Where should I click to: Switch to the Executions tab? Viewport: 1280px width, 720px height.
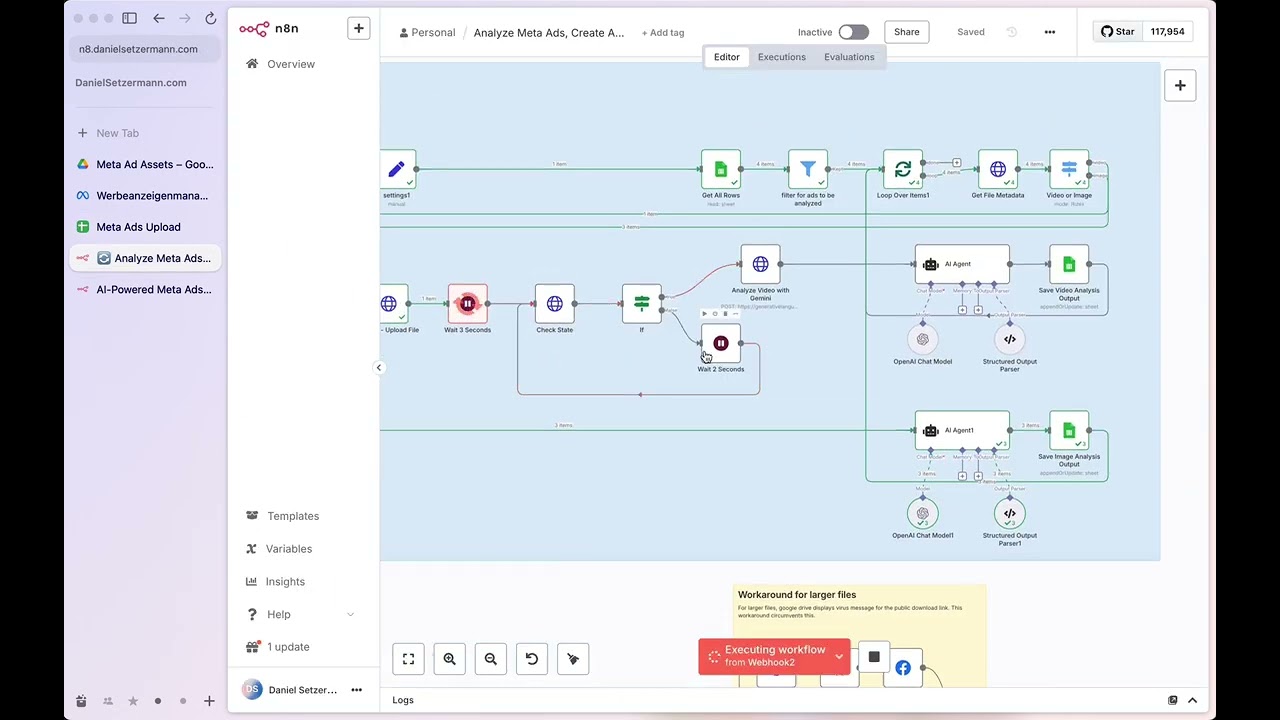point(781,57)
